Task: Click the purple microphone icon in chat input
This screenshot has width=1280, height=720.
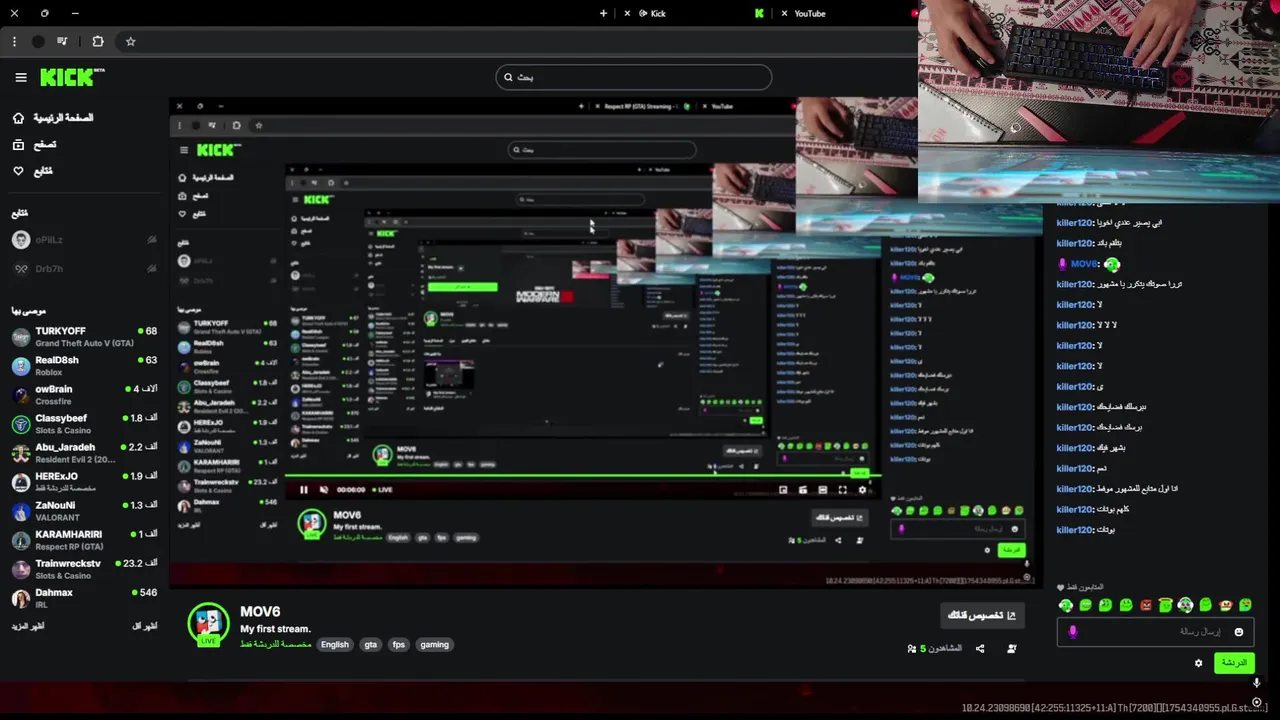Action: click(1073, 632)
